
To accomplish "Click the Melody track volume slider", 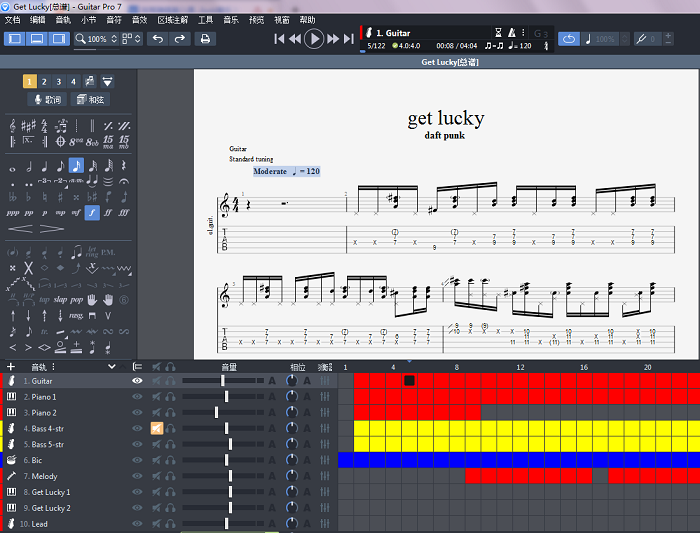I will pyautogui.click(x=228, y=476).
